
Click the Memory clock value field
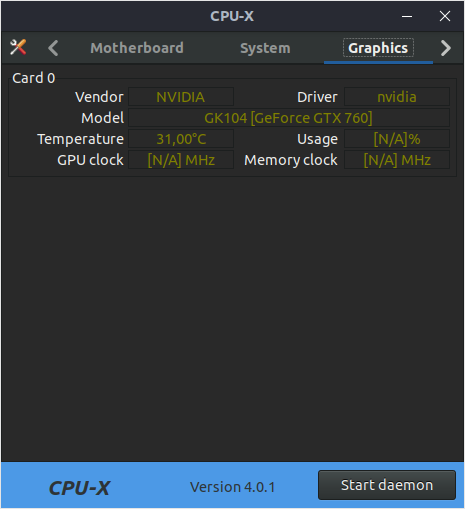pyautogui.click(x=397, y=160)
